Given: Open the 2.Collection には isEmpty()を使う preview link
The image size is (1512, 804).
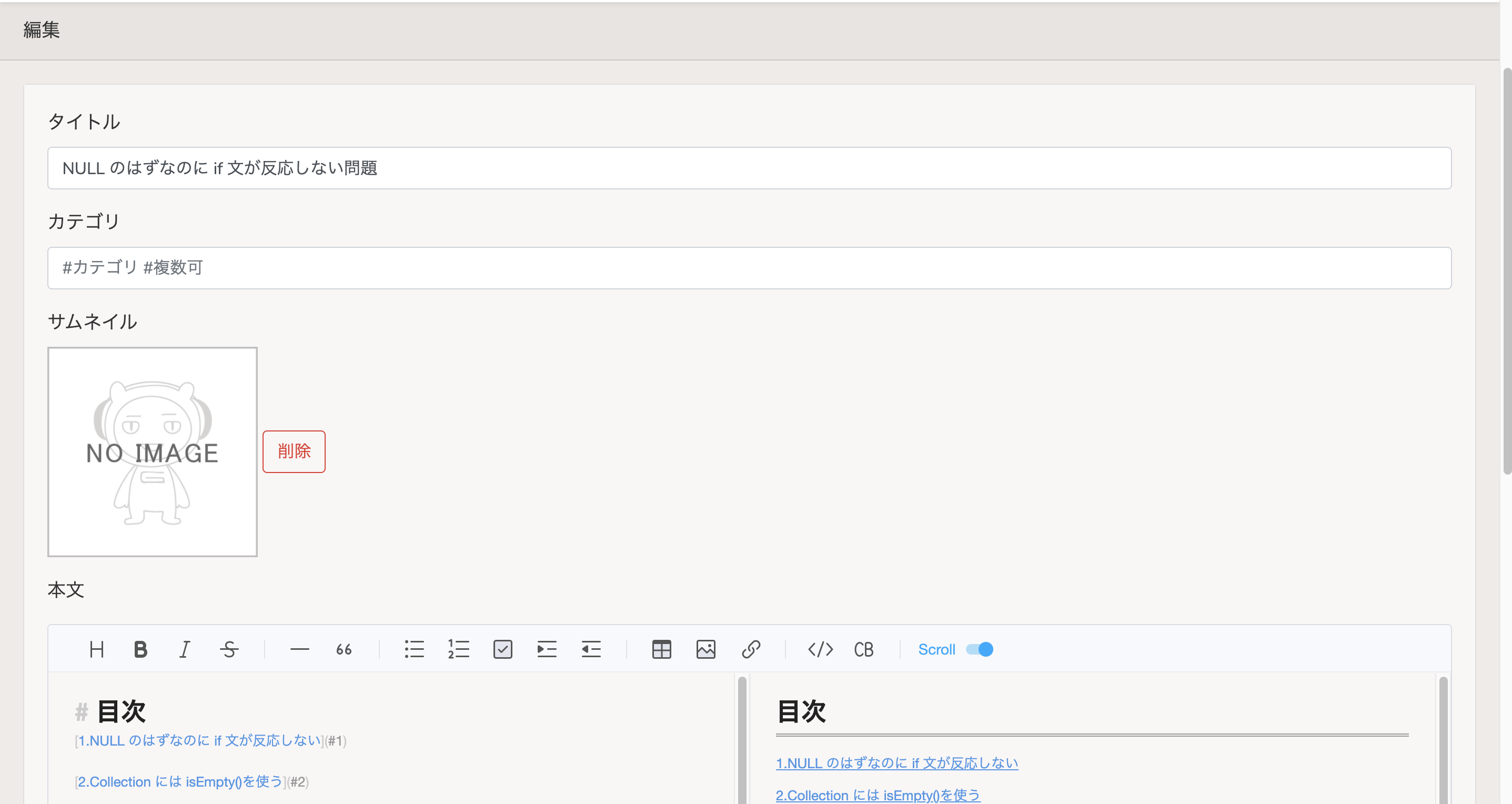Looking at the screenshot, I should (x=878, y=795).
